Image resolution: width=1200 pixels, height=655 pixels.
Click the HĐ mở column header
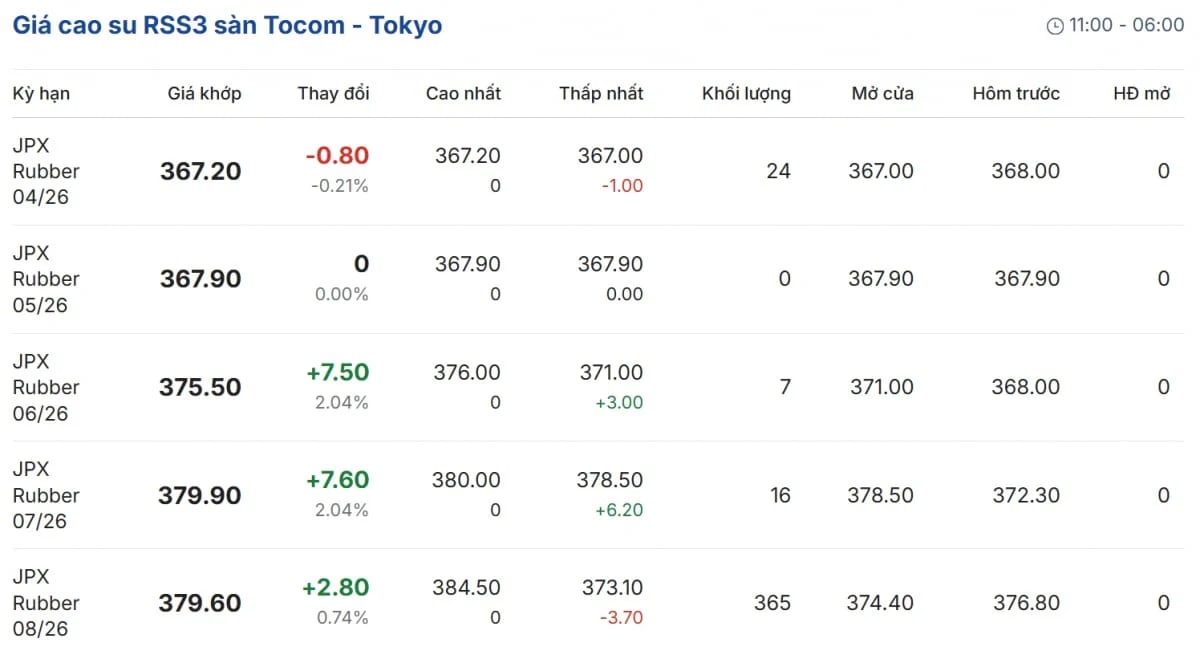(1141, 94)
